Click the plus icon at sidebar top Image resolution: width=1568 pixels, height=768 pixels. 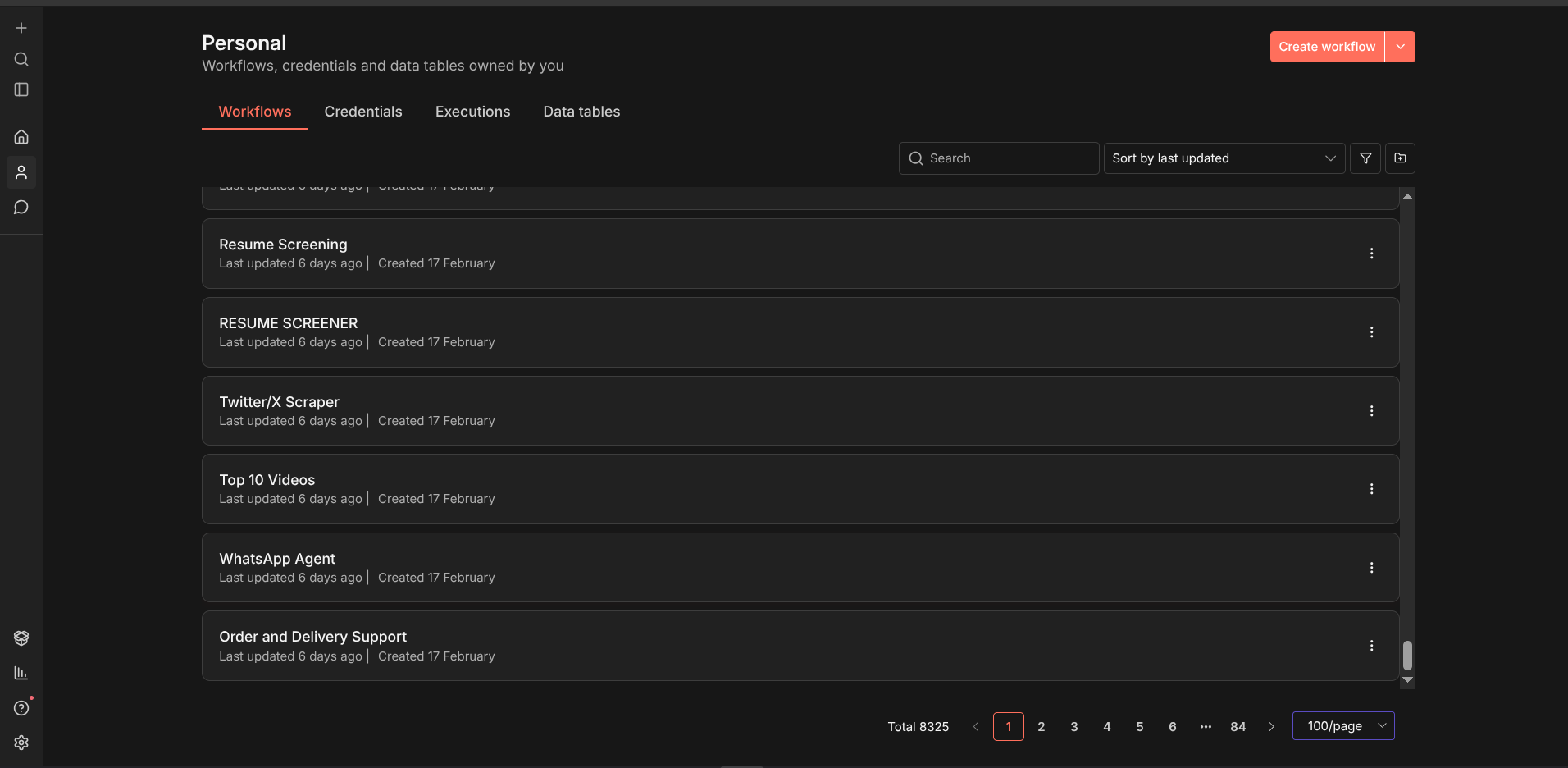[21, 27]
